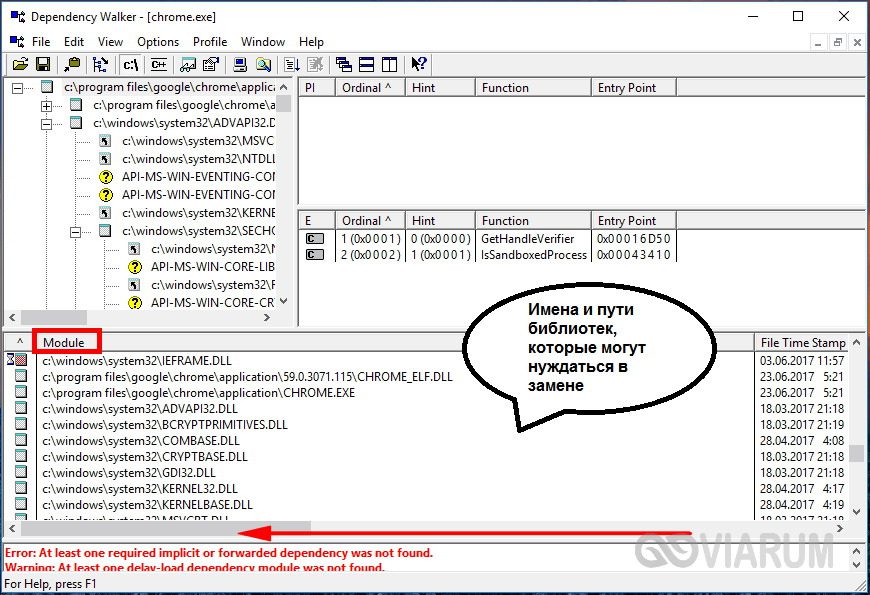
Task: Click the Tile Horizontally toolbar icon
Action: point(367,64)
